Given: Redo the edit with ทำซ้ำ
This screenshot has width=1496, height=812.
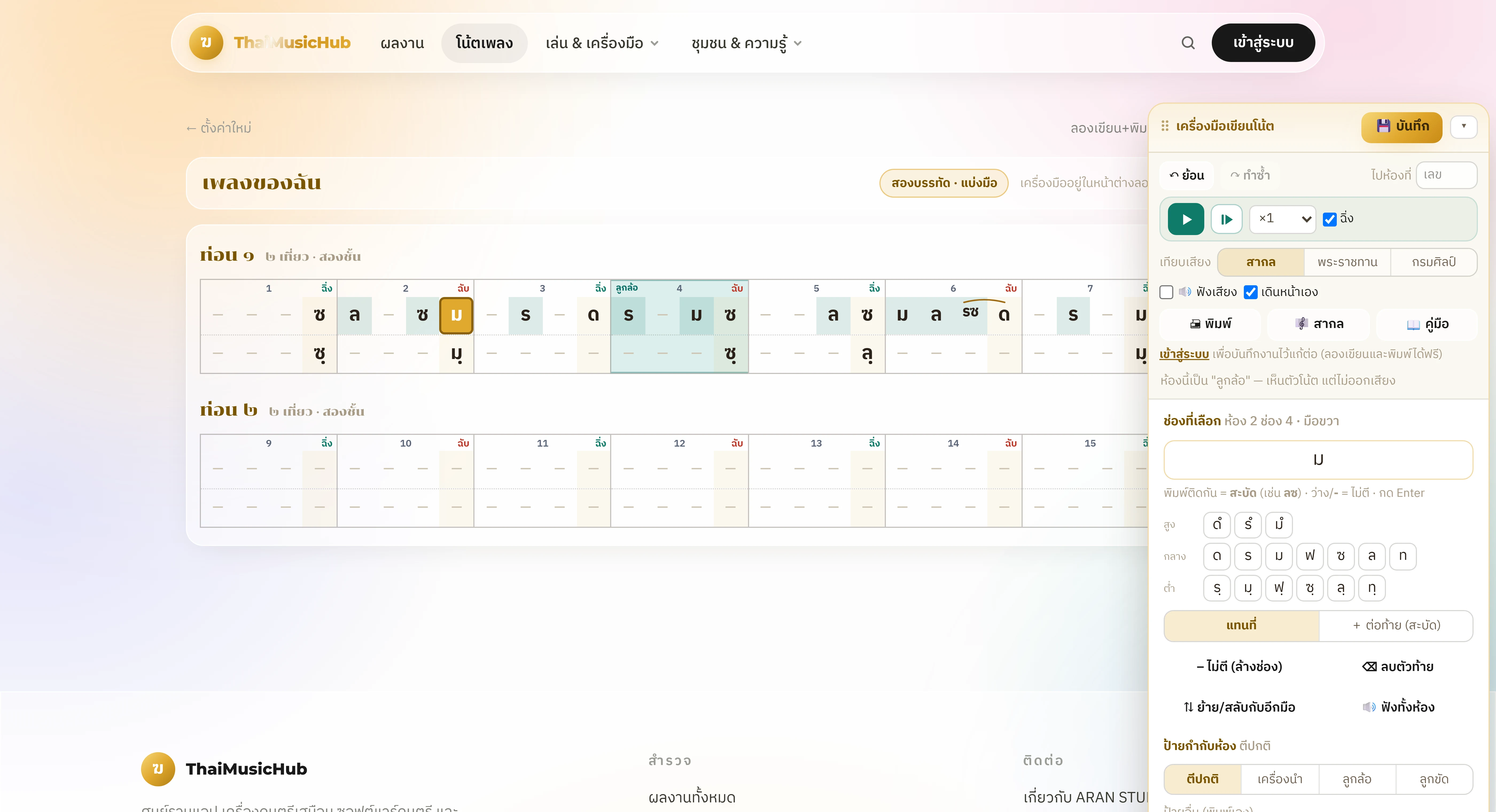Looking at the screenshot, I should pyautogui.click(x=1250, y=175).
